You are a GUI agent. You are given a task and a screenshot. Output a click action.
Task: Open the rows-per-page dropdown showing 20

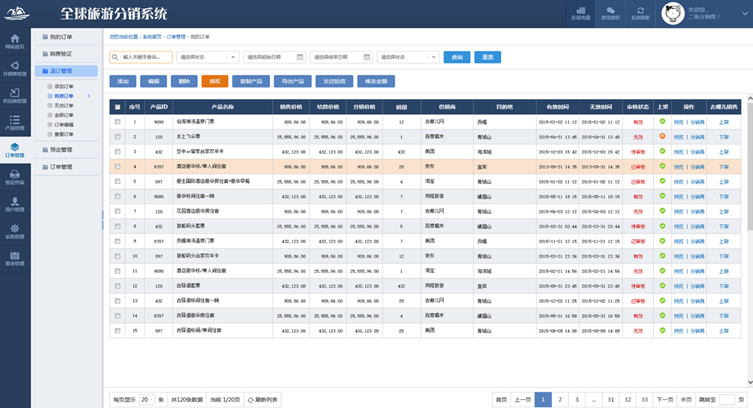[146, 399]
